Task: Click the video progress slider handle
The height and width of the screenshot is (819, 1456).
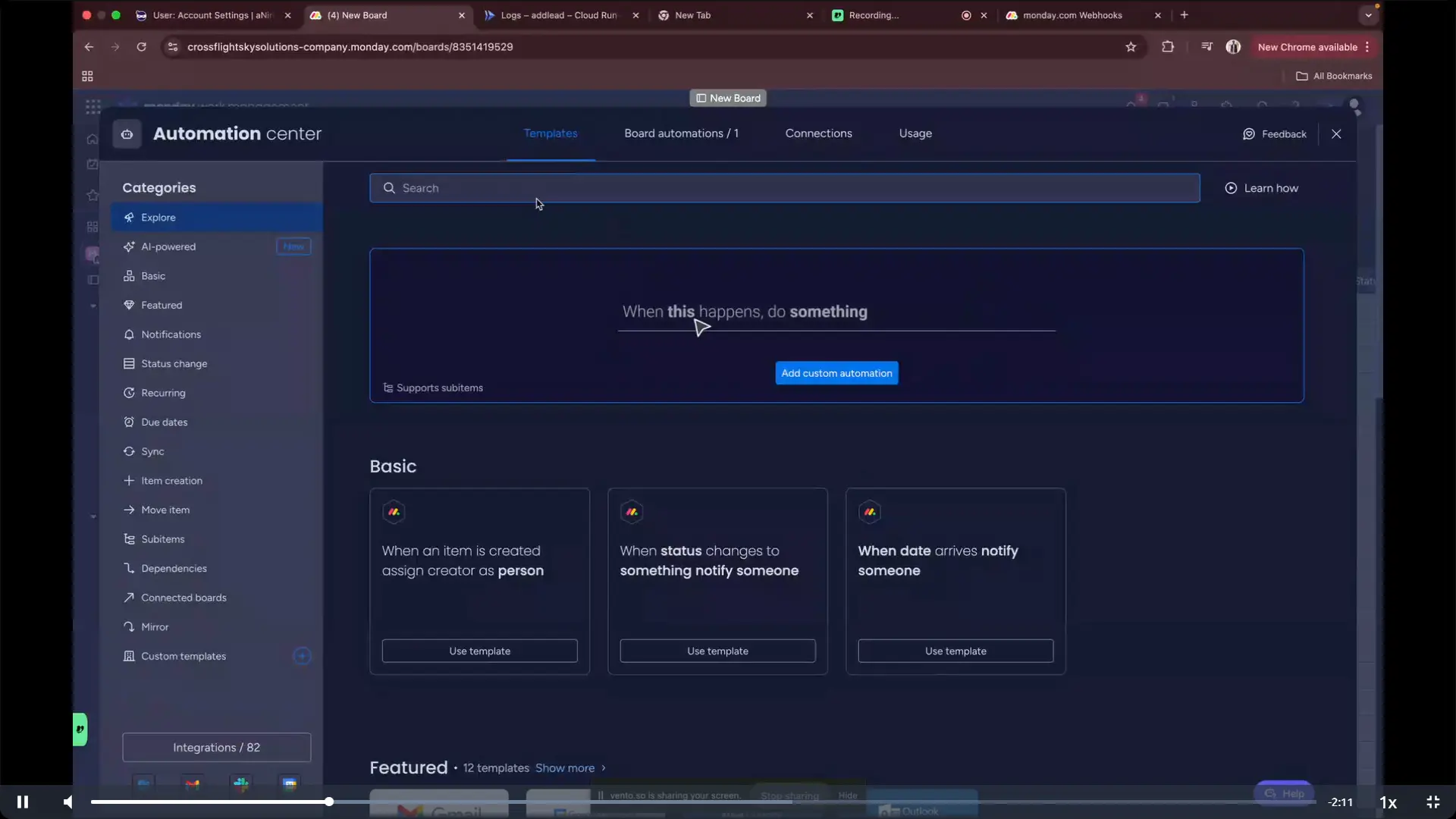Action: click(x=329, y=802)
